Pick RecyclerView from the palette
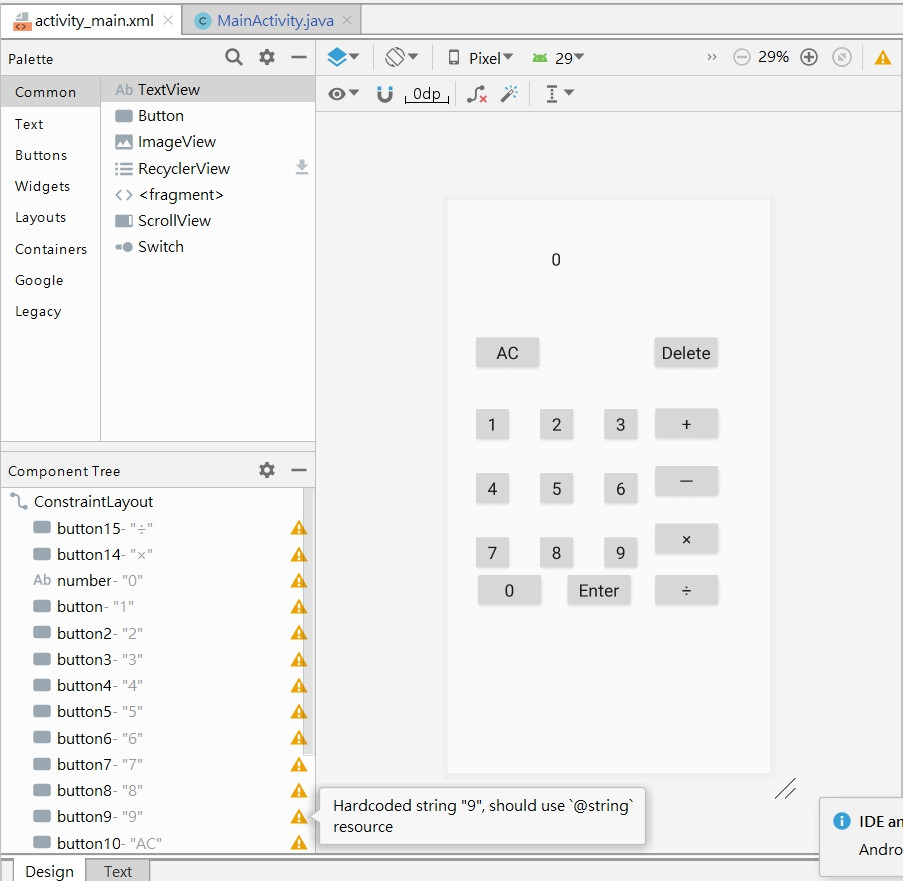Screen dimensions: 903x881 click(x=208, y=168)
